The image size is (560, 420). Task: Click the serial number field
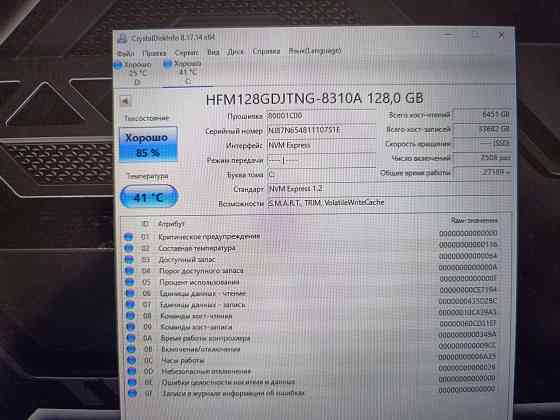(321, 130)
